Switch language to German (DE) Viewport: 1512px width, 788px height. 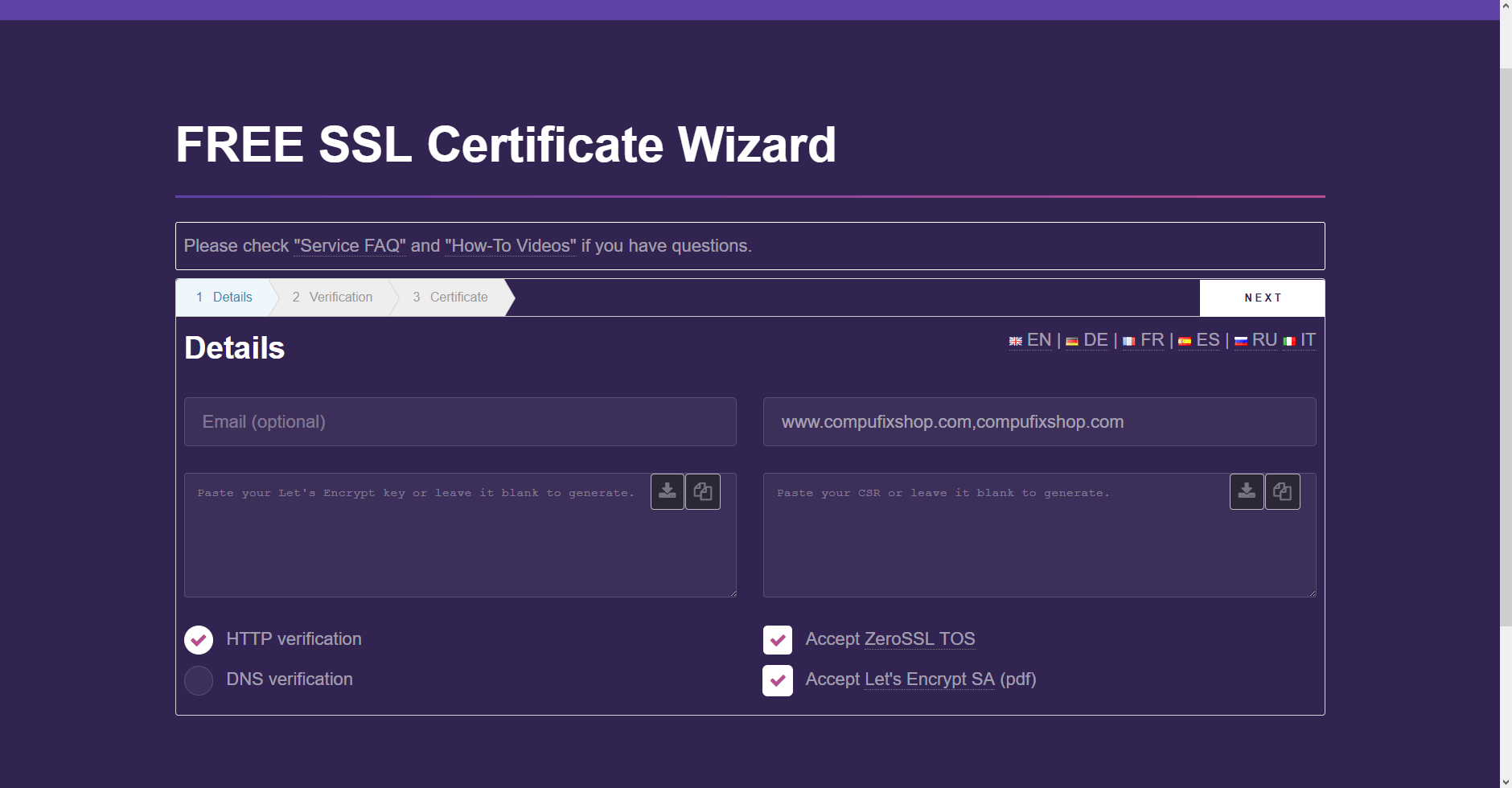(1087, 340)
